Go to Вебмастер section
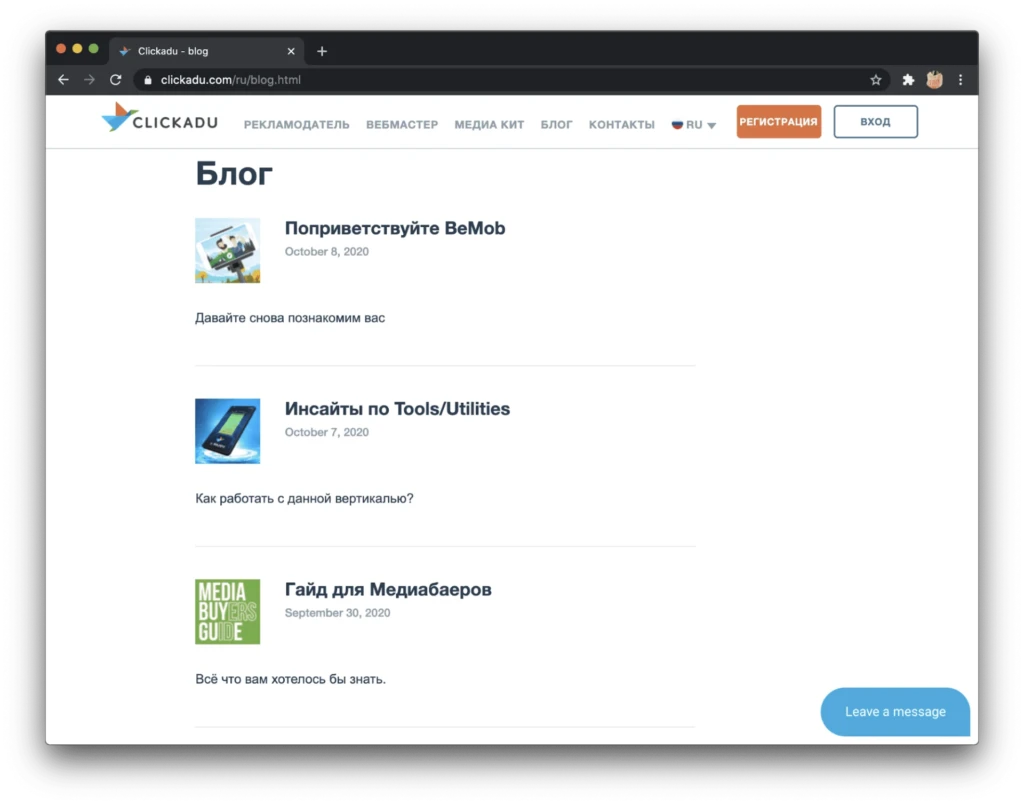Viewport: 1024px width, 805px height. (x=402, y=124)
